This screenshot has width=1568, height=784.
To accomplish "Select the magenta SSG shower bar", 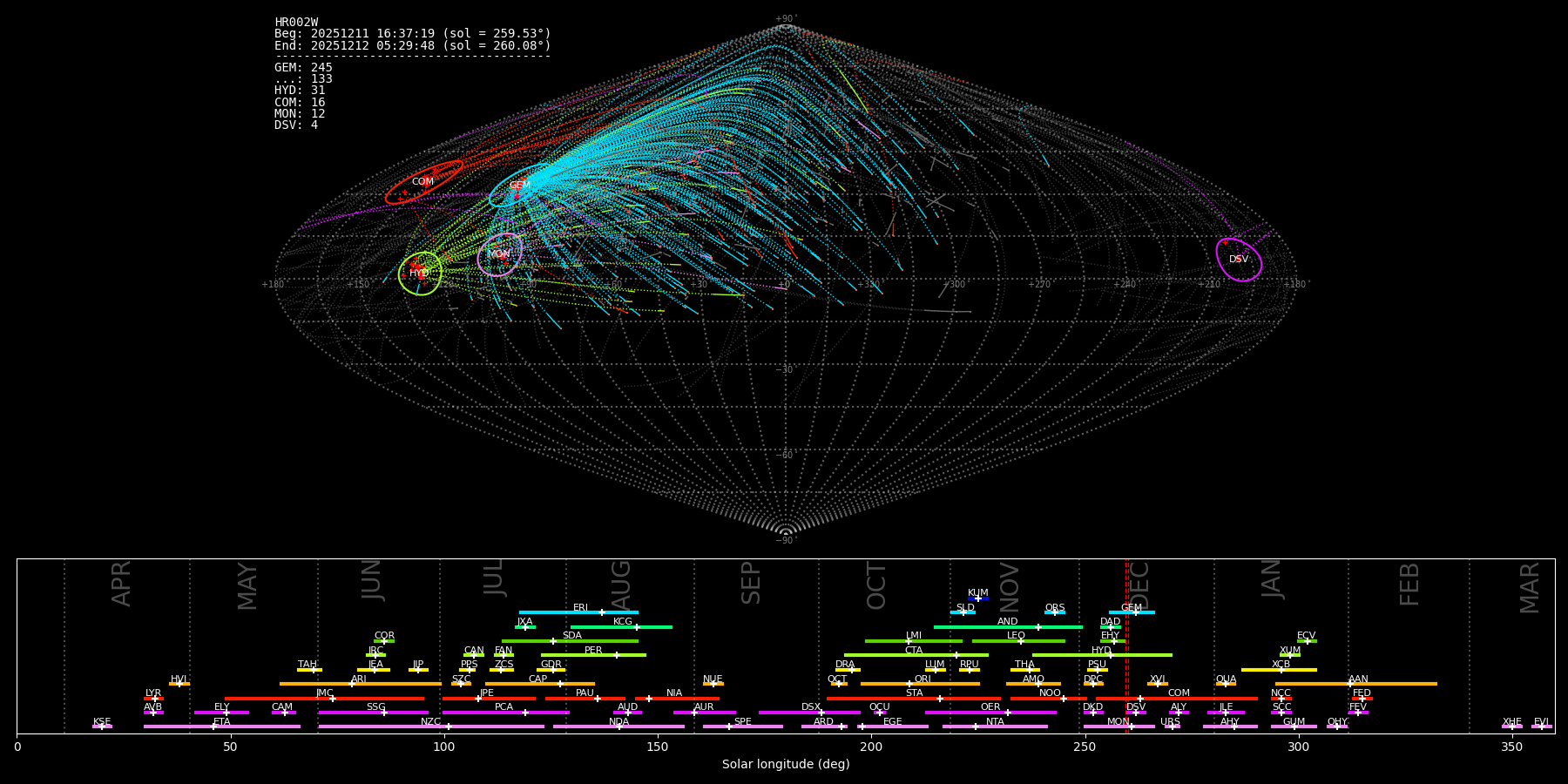I will click(x=374, y=713).
